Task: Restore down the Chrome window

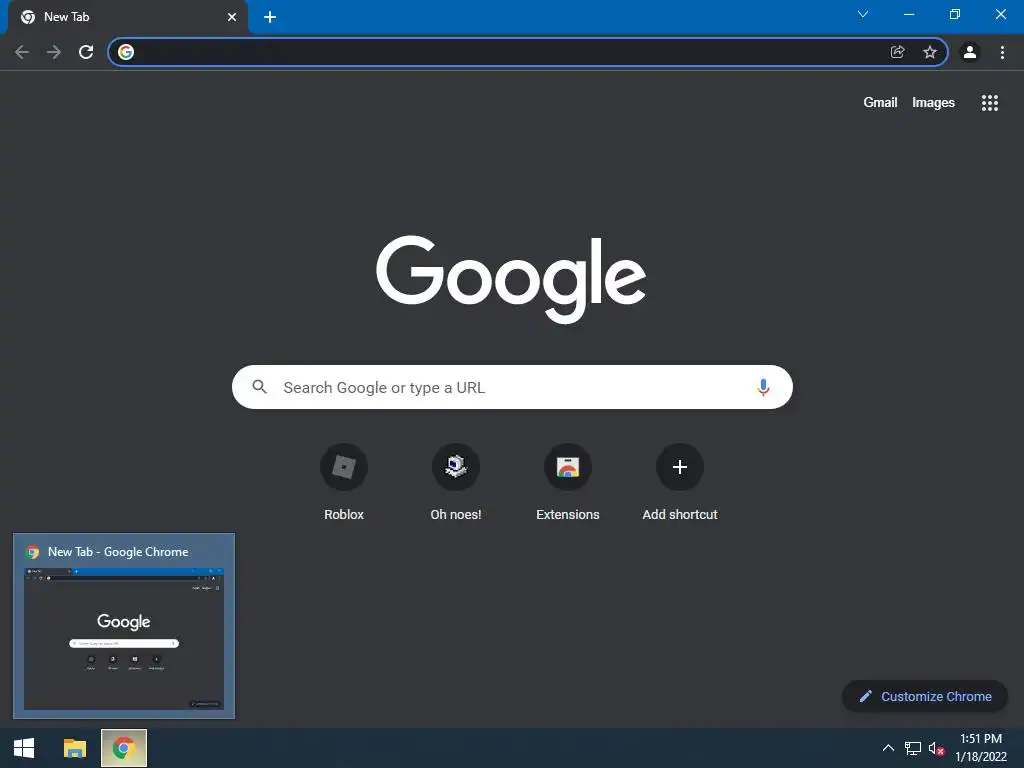Action: point(955,14)
